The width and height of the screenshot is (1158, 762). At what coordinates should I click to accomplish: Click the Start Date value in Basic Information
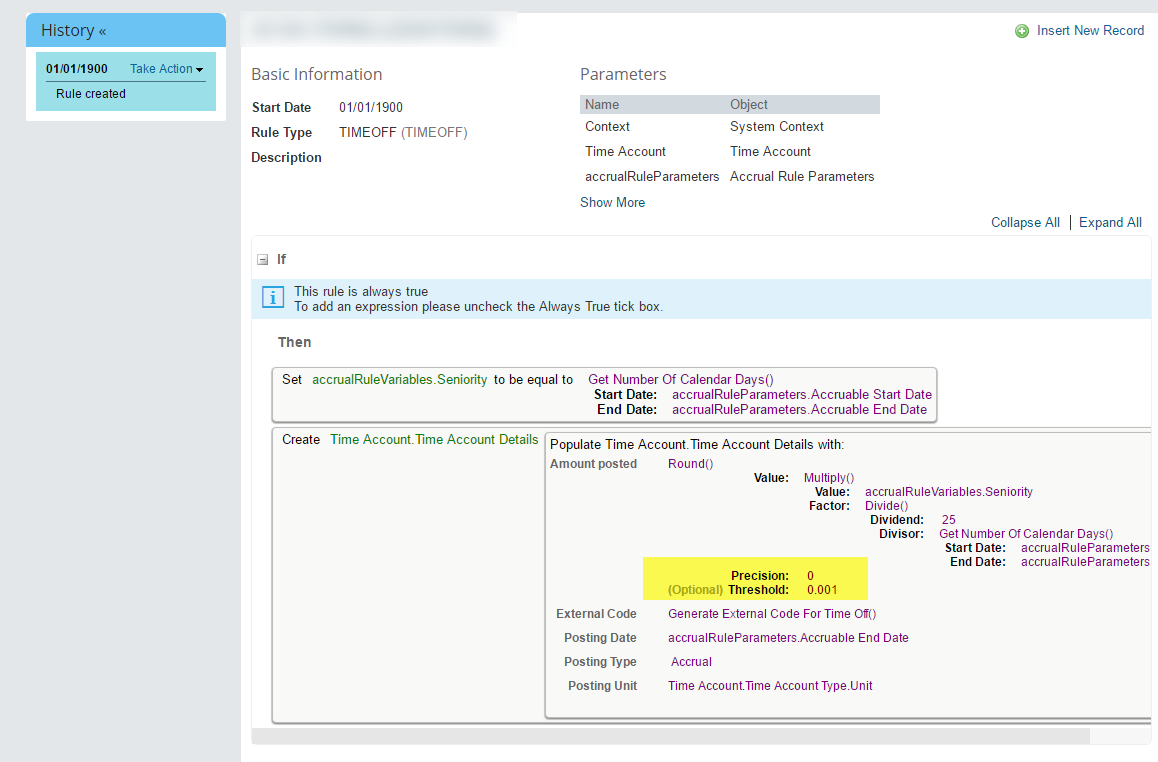(371, 107)
